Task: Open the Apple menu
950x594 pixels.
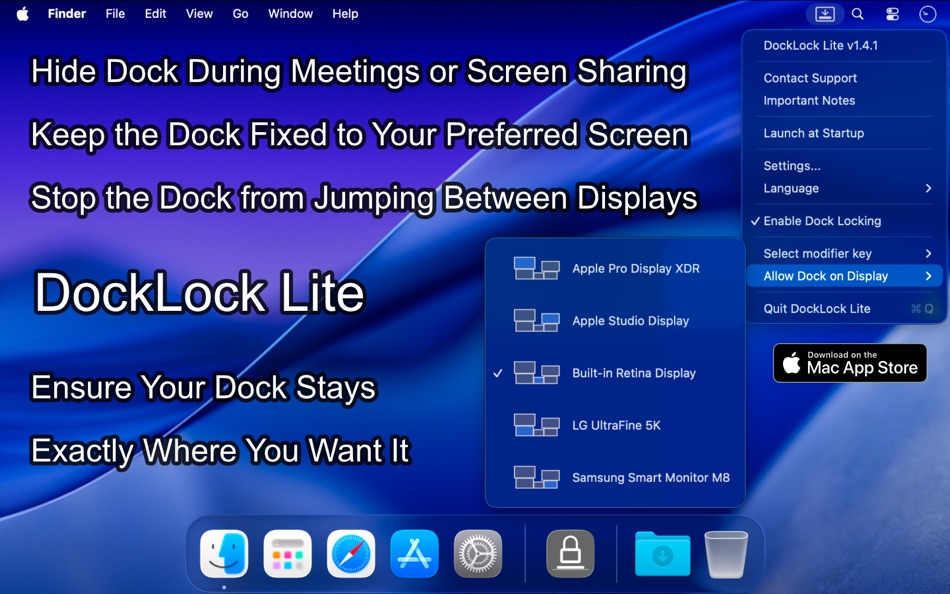Action: pos(22,13)
